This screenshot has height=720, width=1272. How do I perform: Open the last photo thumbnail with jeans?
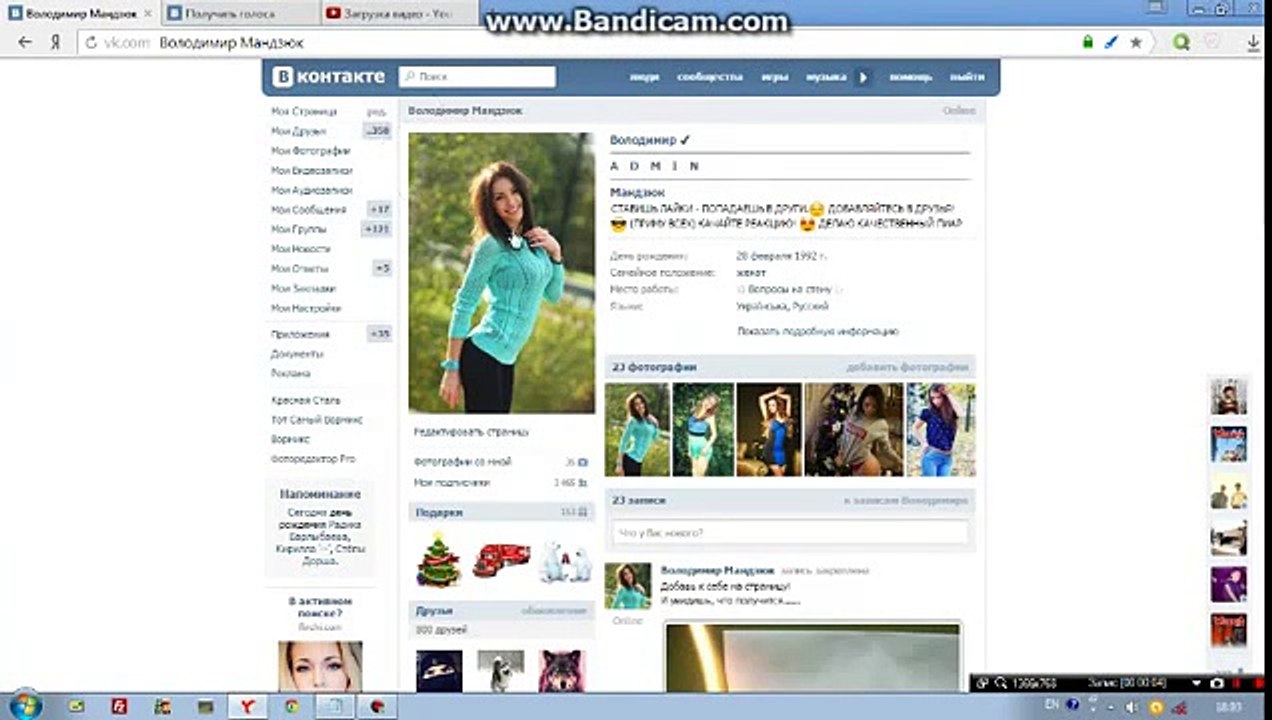tap(941, 429)
